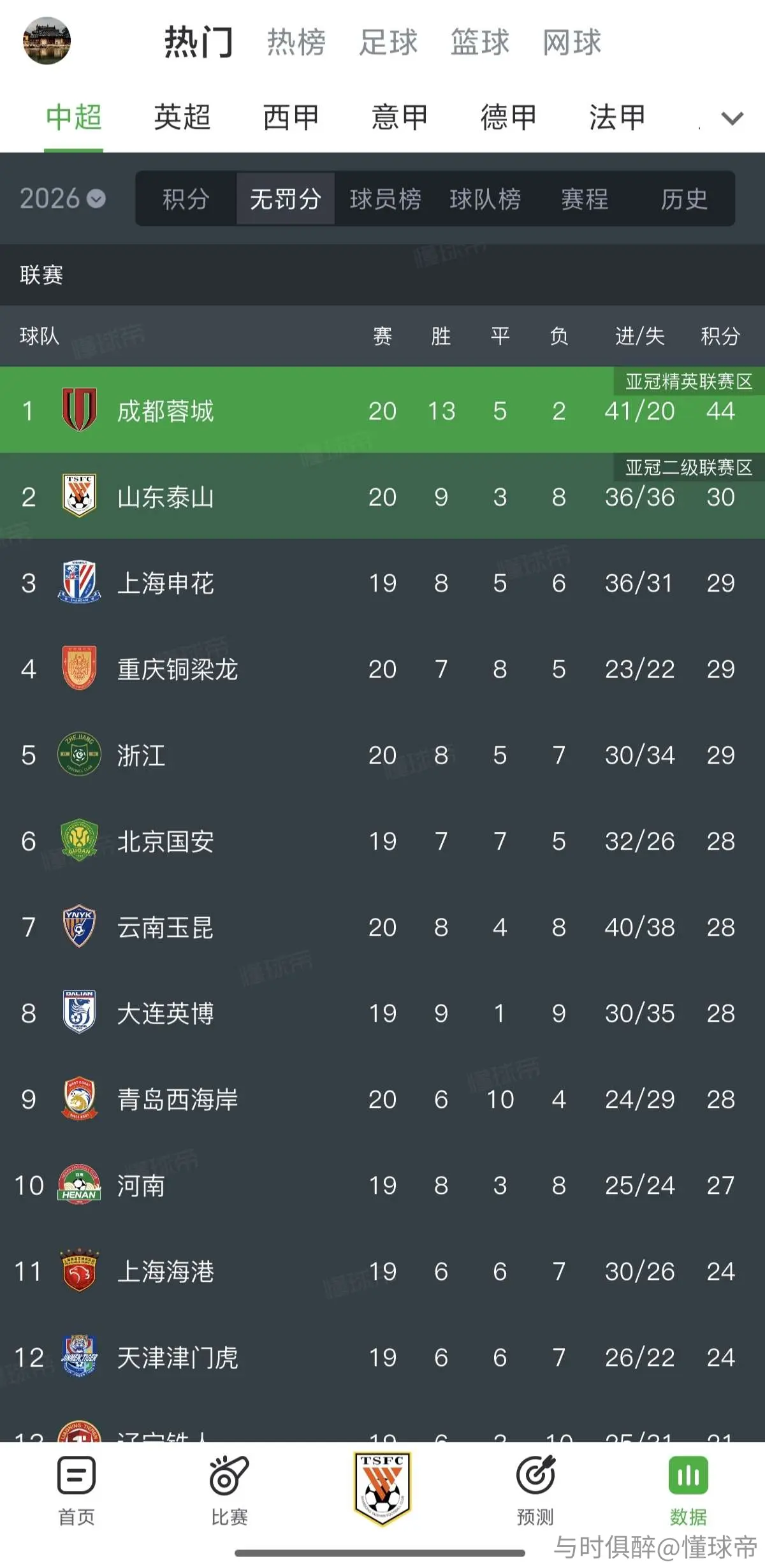Open the 英超 league tab
Image resolution: width=765 pixels, height=1568 pixels.
pos(182,117)
